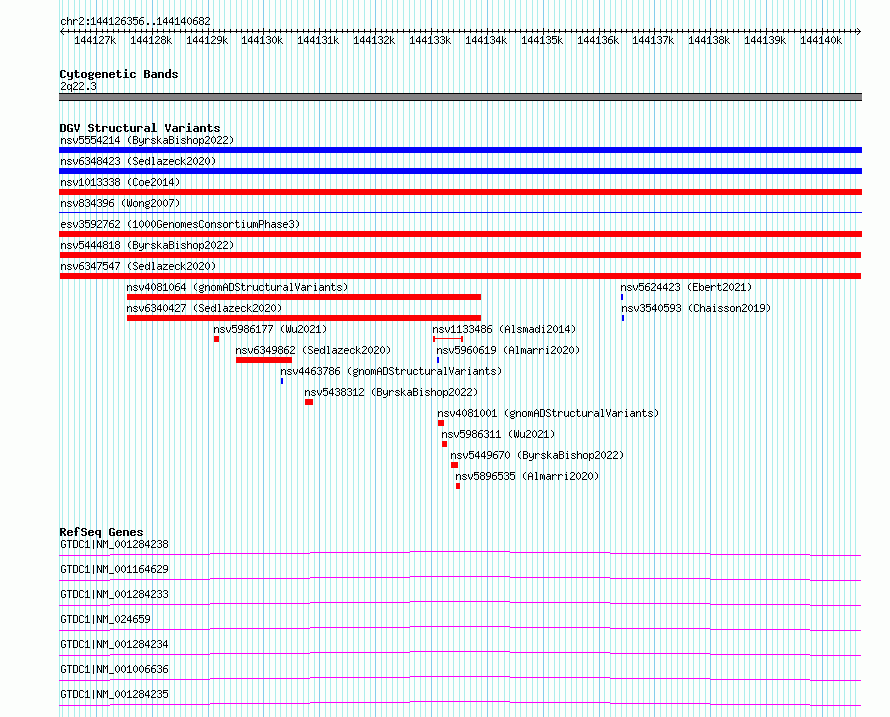This screenshot has width=890, height=717.
Task: Open nsv5438312 (ByrskaBishop2022) label
Action: (391, 392)
